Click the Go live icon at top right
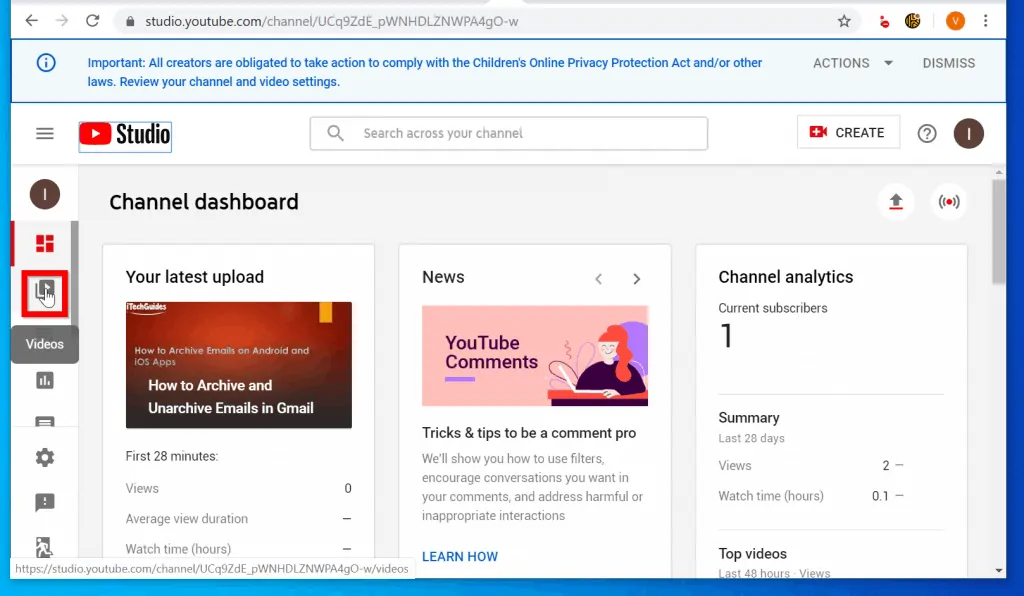The width and height of the screenshot is (1024, 596). [948, 201]
